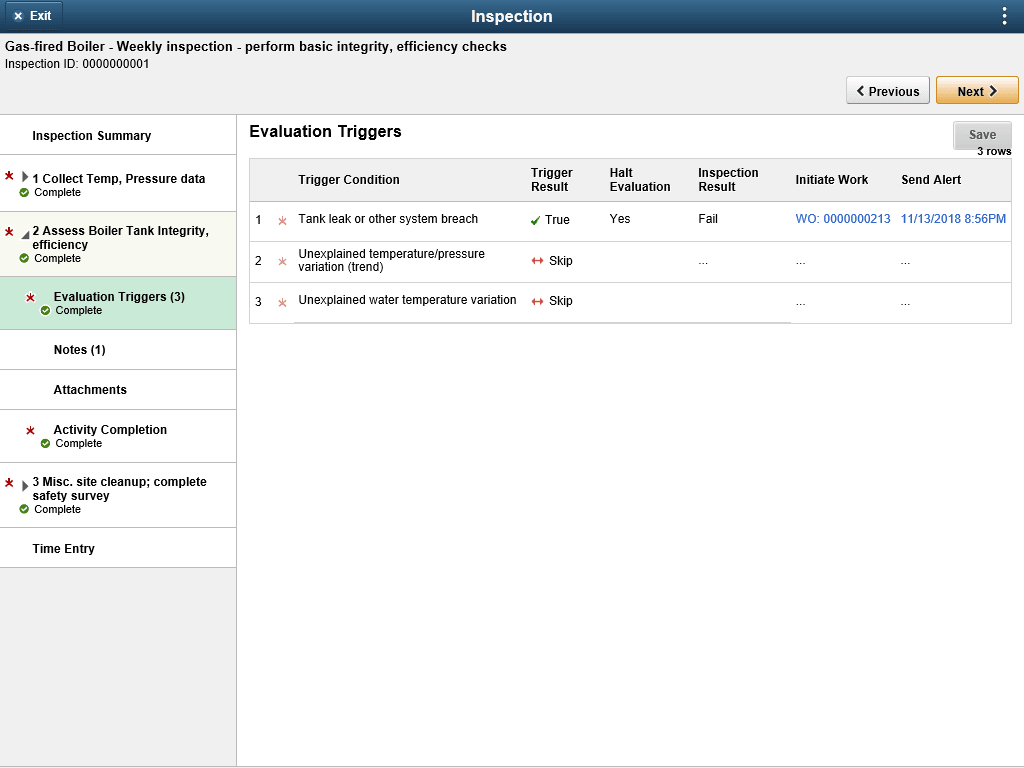Click the asterisk icon on Tank leak row
Screen dimensions: 1024x768
click(x=282, y=221)
